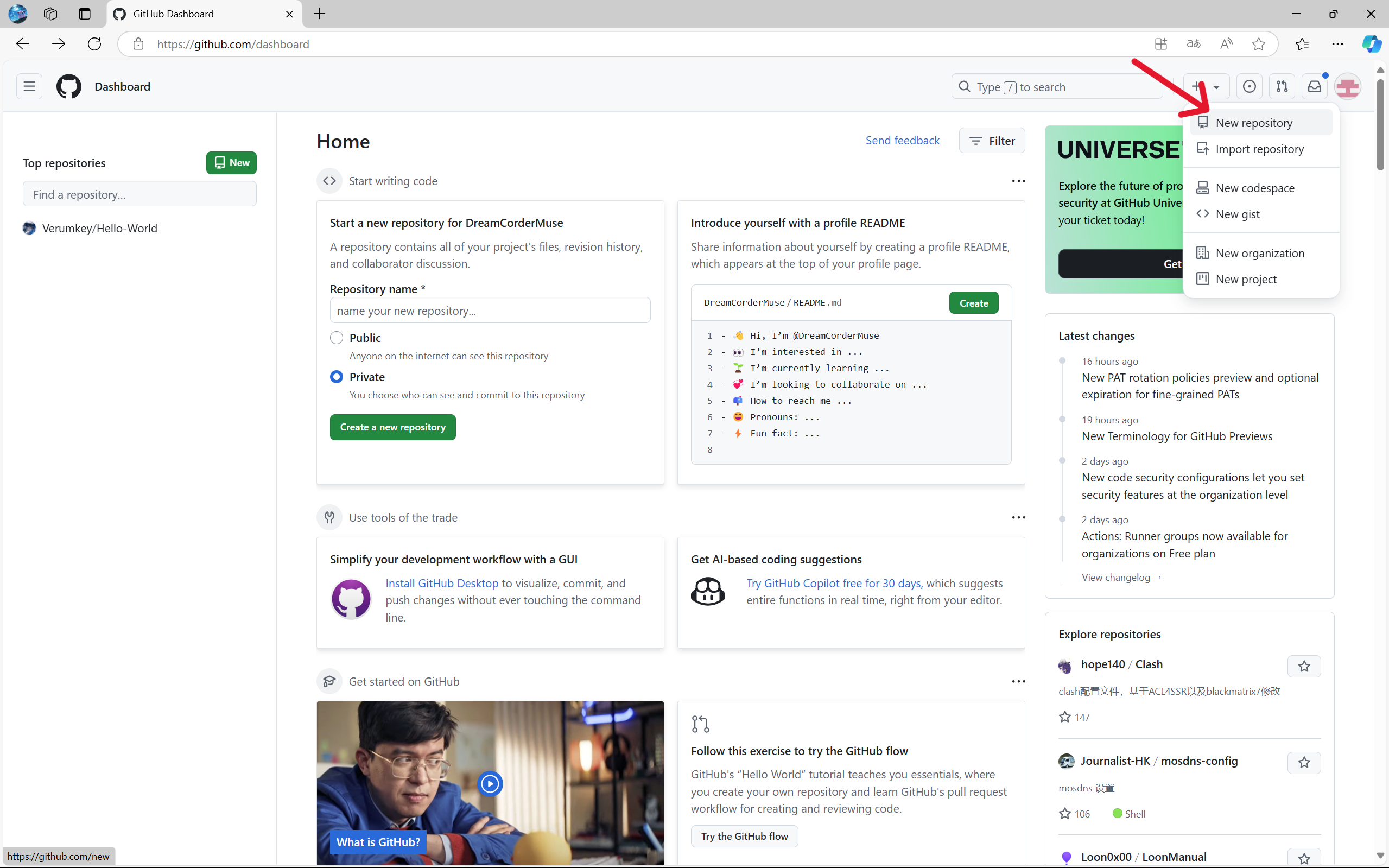The width and height of the screenshot is (1389, 868).
Task: Choose New gist from the menu
Action: (x=1261, y=214)
